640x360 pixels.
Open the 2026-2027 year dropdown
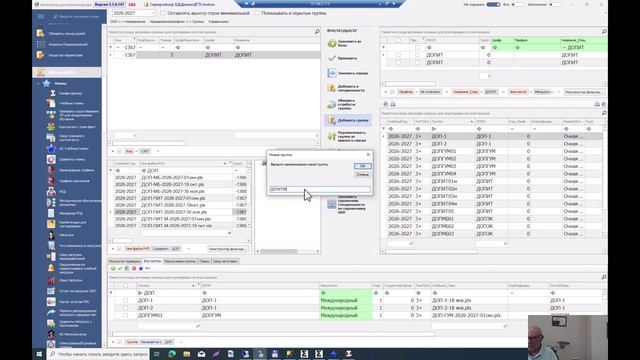(x=153, y=13)
